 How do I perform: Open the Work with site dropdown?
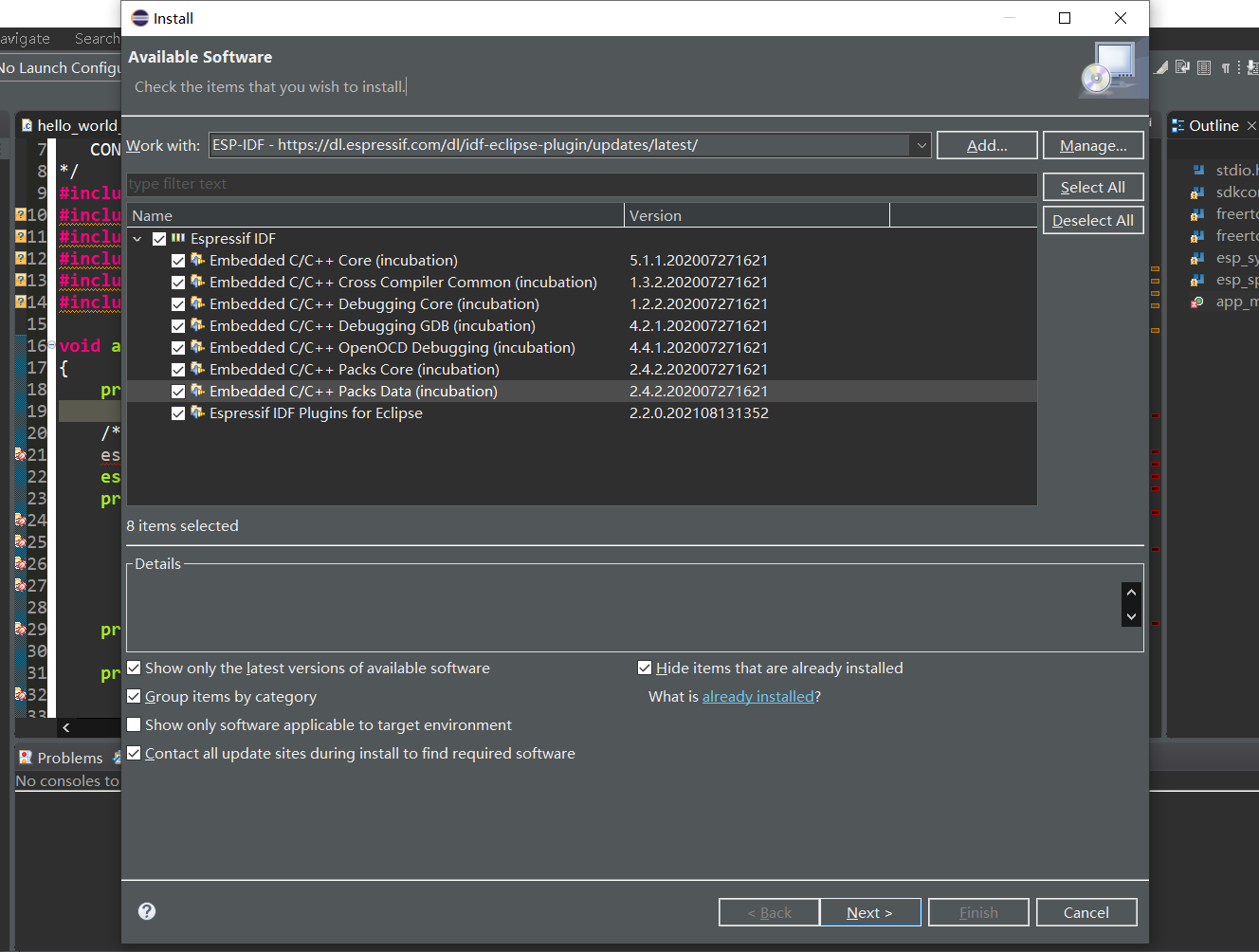tap(921, 145)
